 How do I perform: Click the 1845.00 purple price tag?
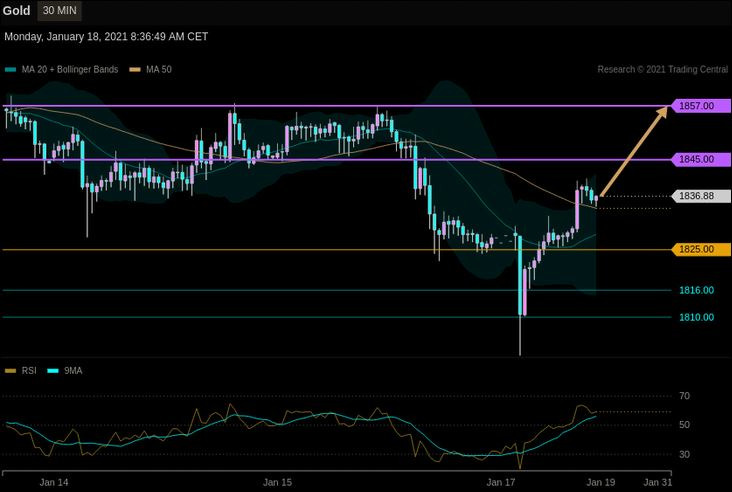[701, 160]
